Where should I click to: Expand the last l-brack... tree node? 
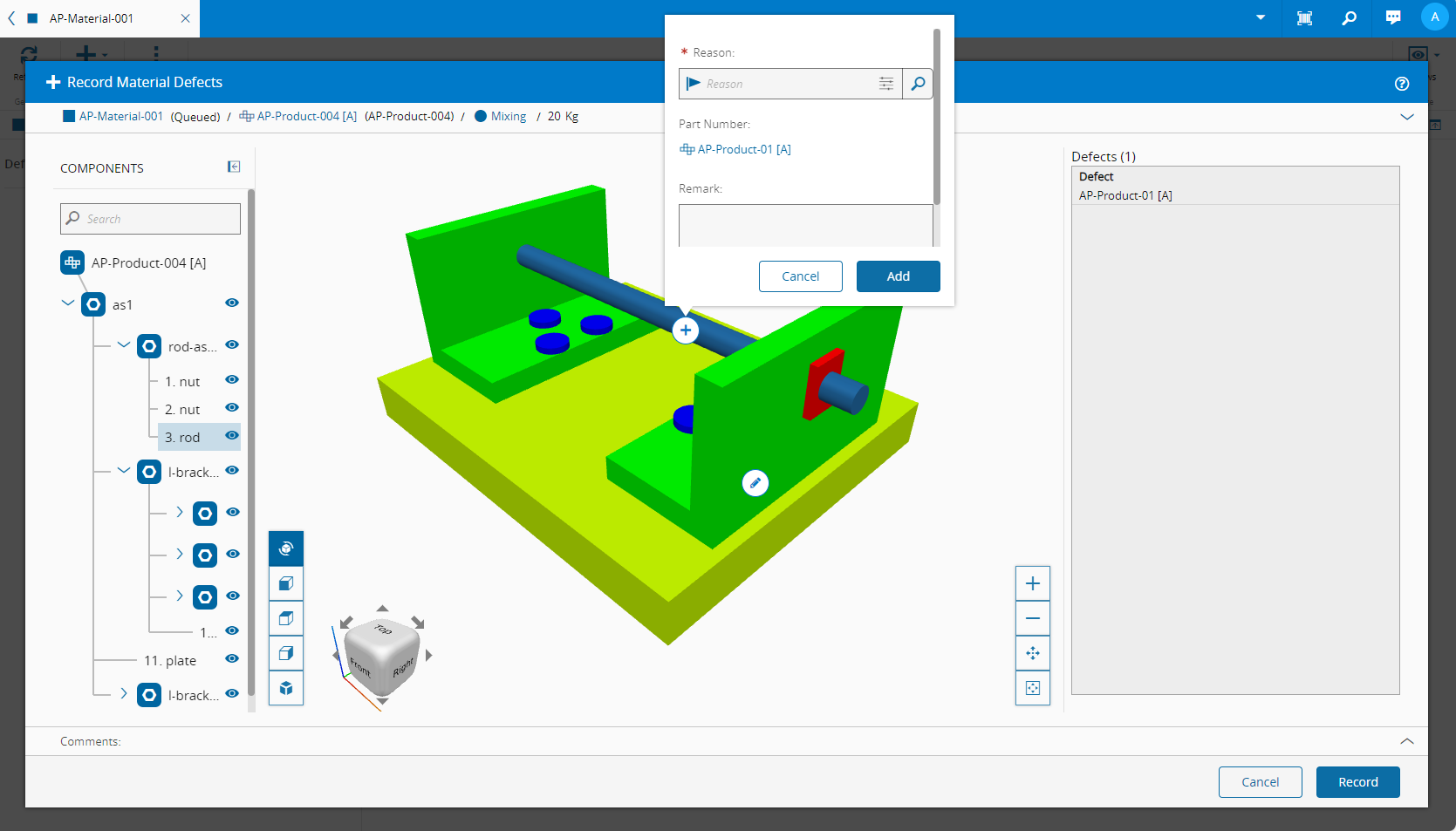click(123, 693)
